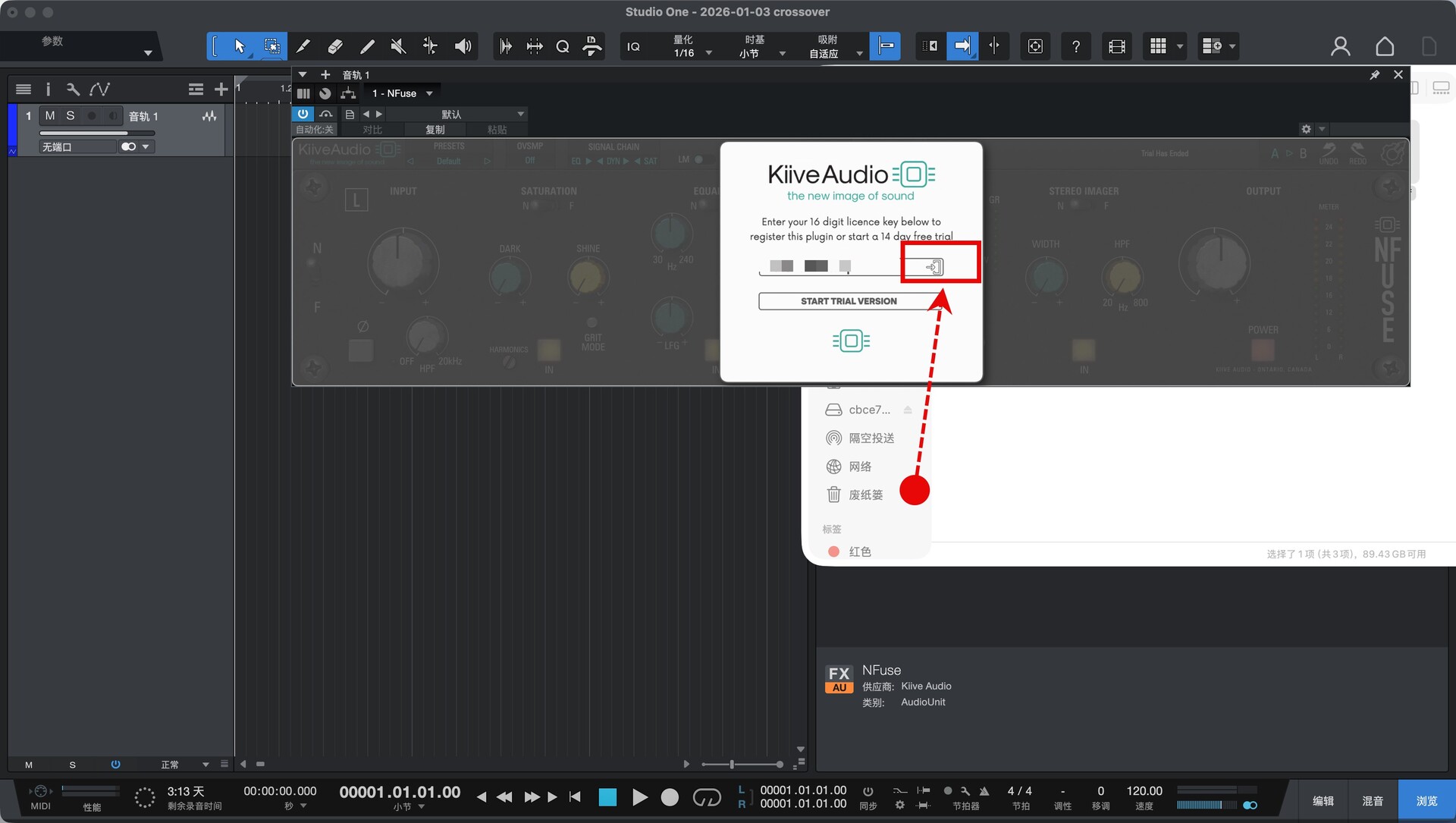Select the Listen speaker tool

463,46
